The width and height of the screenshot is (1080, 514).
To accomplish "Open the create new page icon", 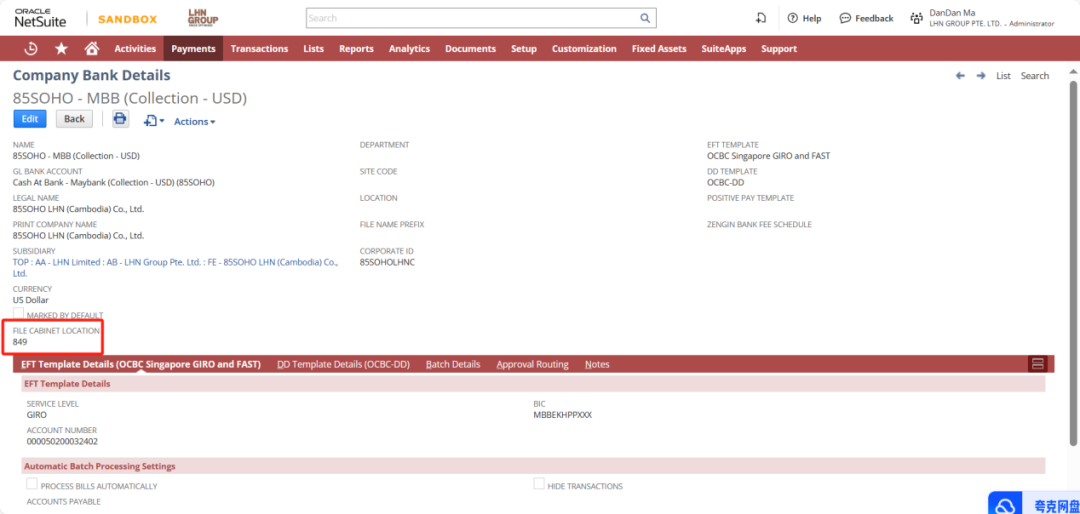I will (761, 18).
